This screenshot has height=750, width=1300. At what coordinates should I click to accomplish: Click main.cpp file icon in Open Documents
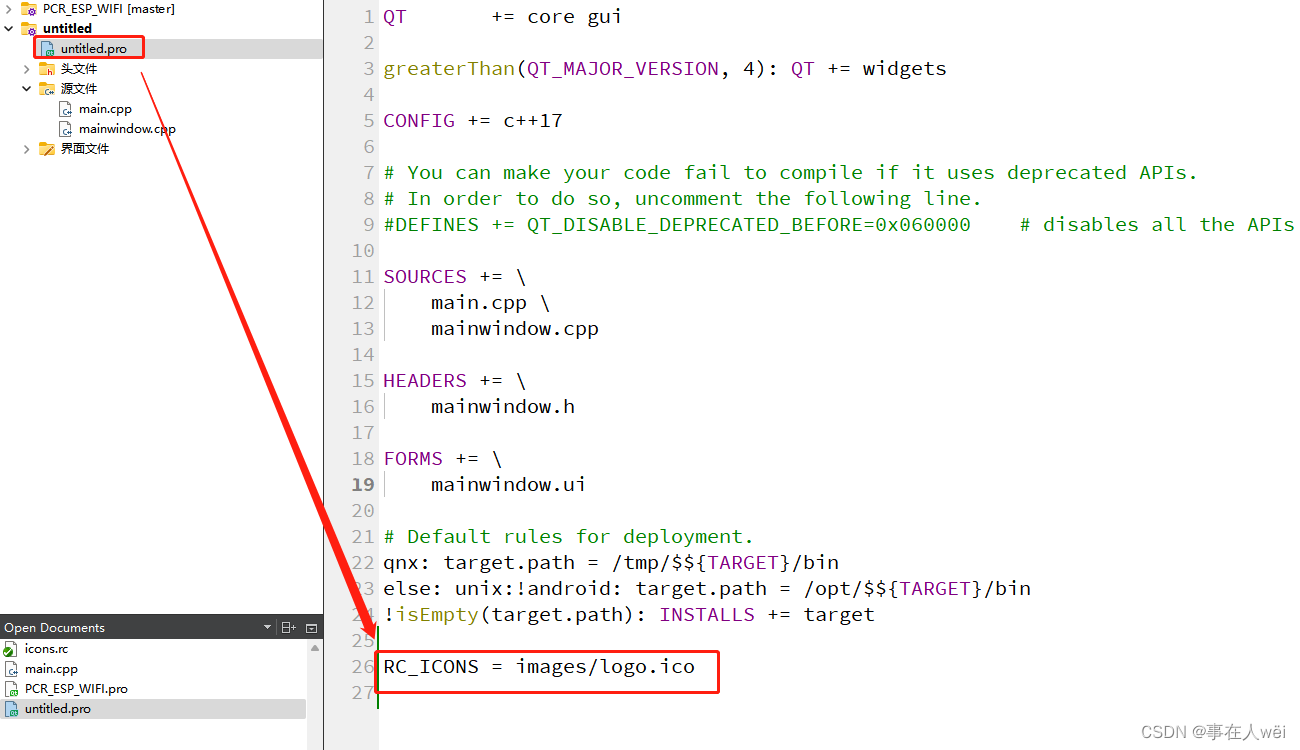(x=11, y=669)
